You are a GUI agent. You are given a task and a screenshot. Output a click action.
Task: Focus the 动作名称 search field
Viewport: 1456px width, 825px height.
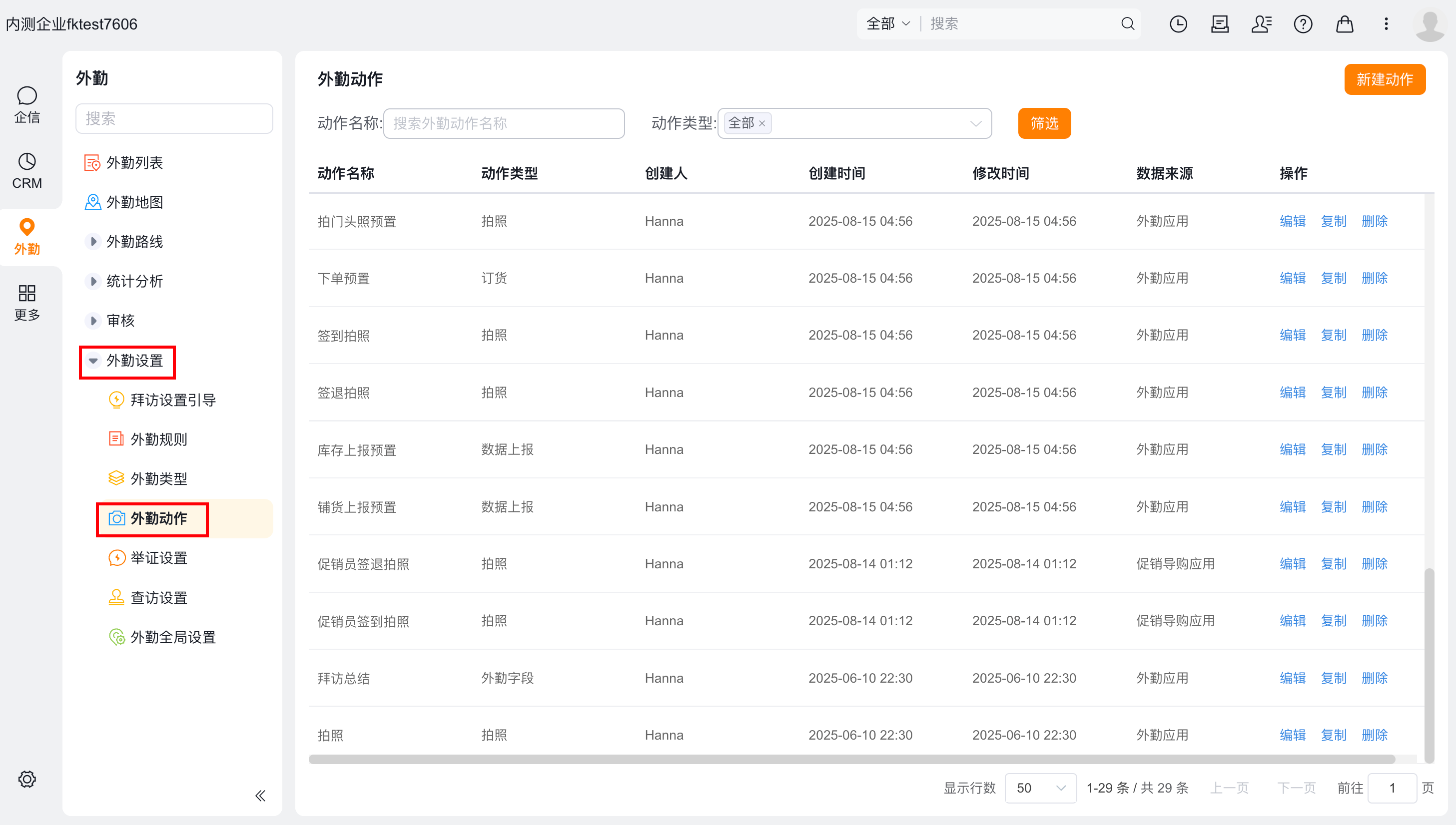coord(504,123)
